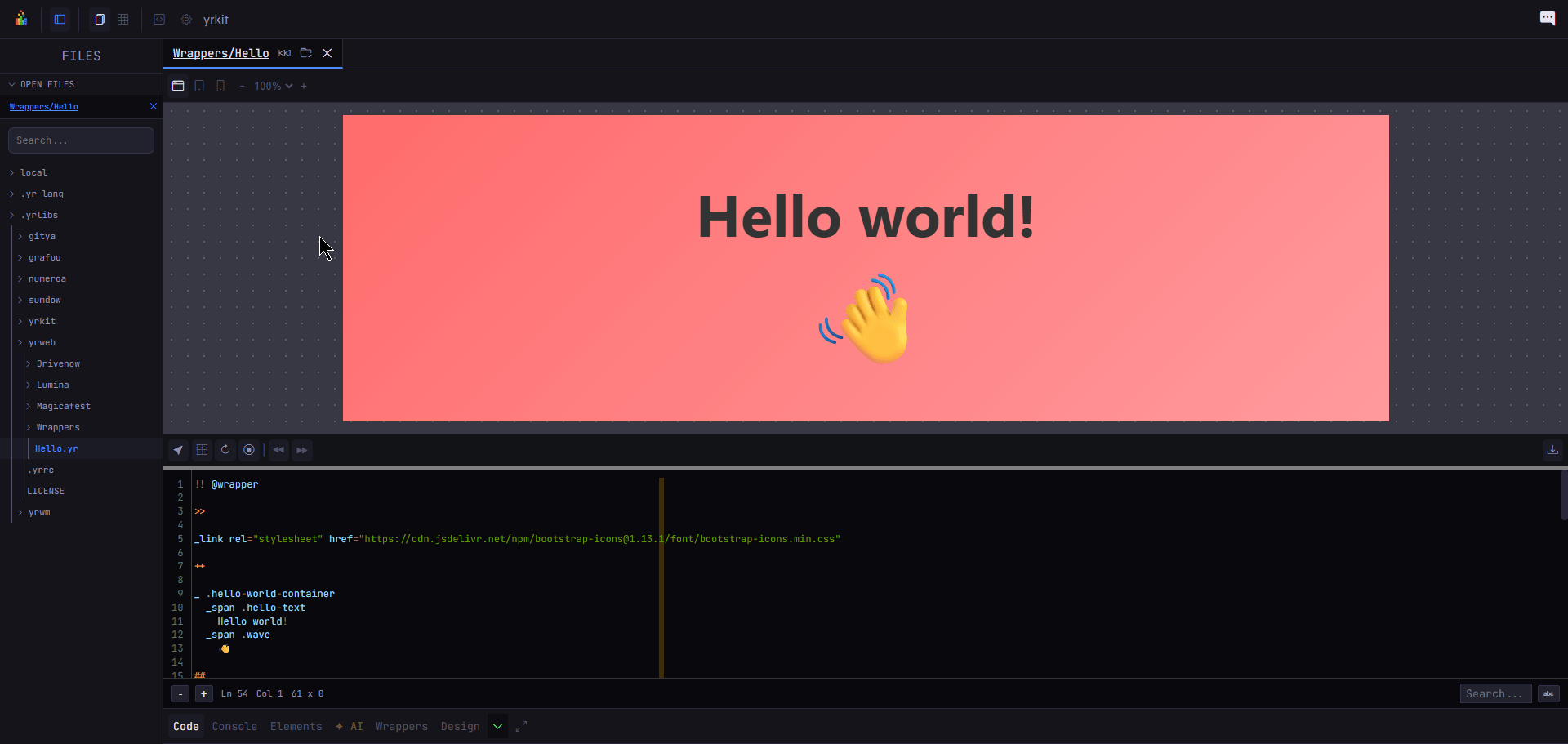Open Wrappers/Hello in open files list

(44, 107)
